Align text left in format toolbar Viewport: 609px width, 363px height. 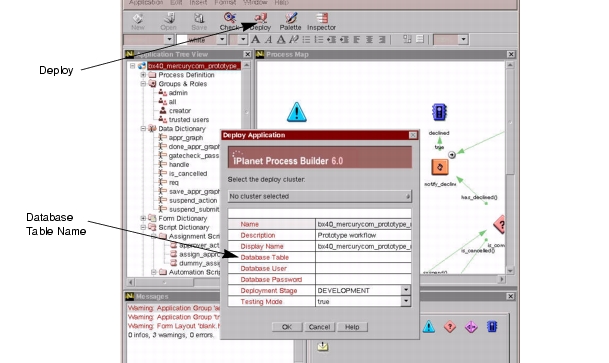pos(357,40)
